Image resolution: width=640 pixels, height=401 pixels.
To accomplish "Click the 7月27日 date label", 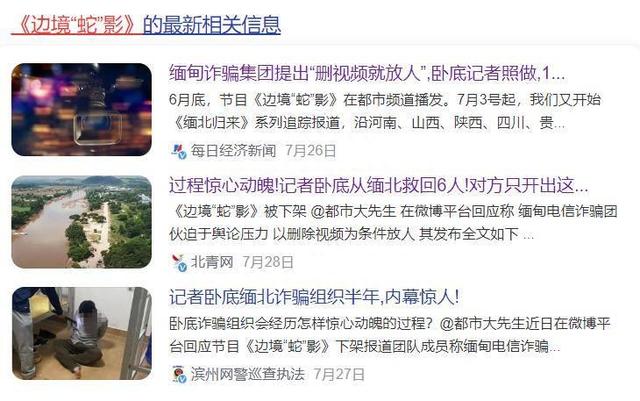I will 339,374.
